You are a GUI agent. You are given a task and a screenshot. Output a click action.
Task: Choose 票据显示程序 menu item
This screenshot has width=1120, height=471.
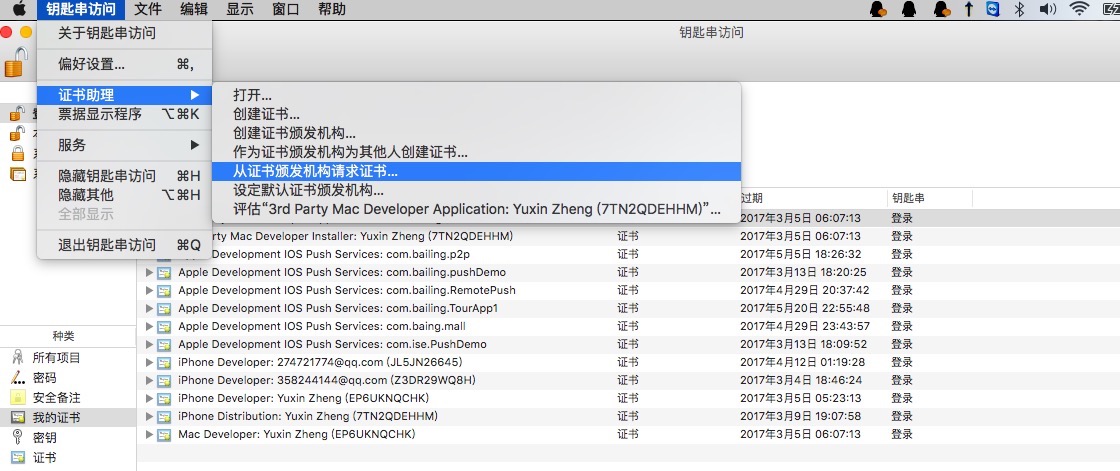click(x=124, y=114)
